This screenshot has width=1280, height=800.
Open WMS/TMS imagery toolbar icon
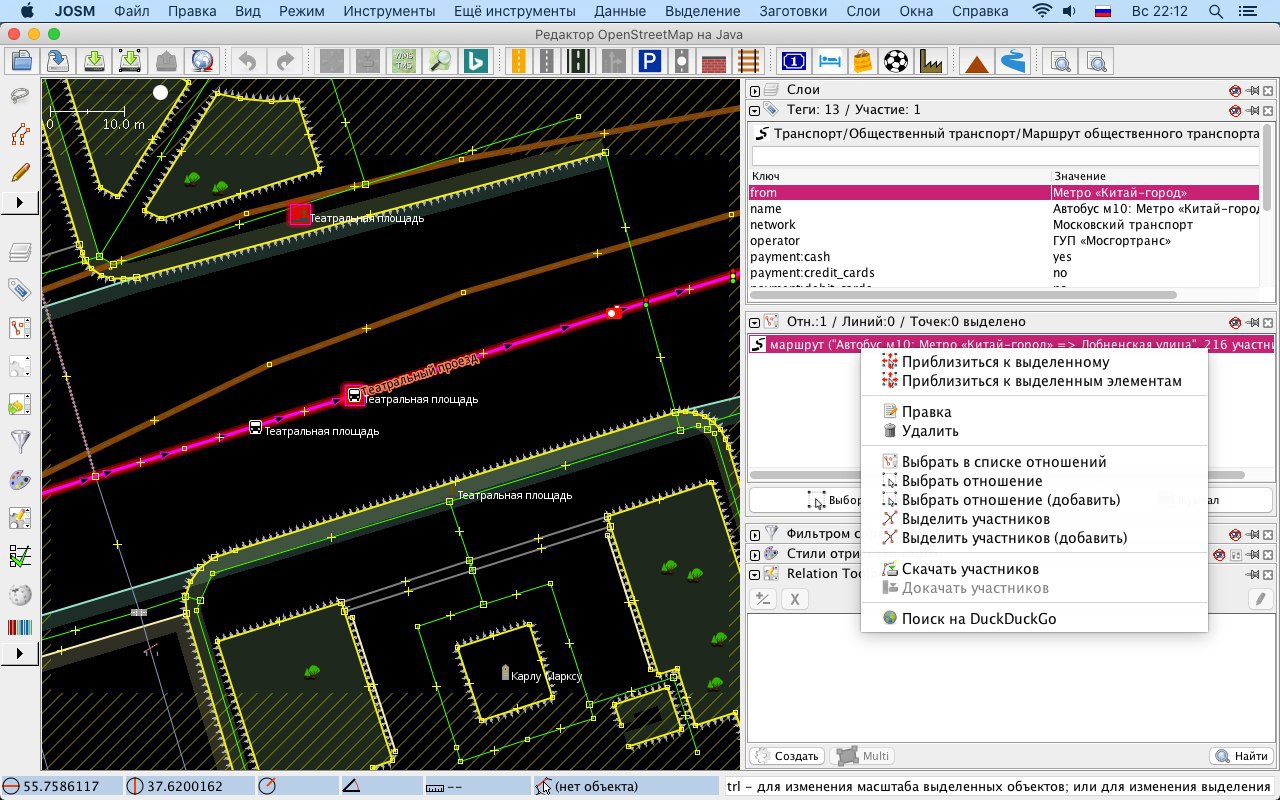[x=403, y=61]
